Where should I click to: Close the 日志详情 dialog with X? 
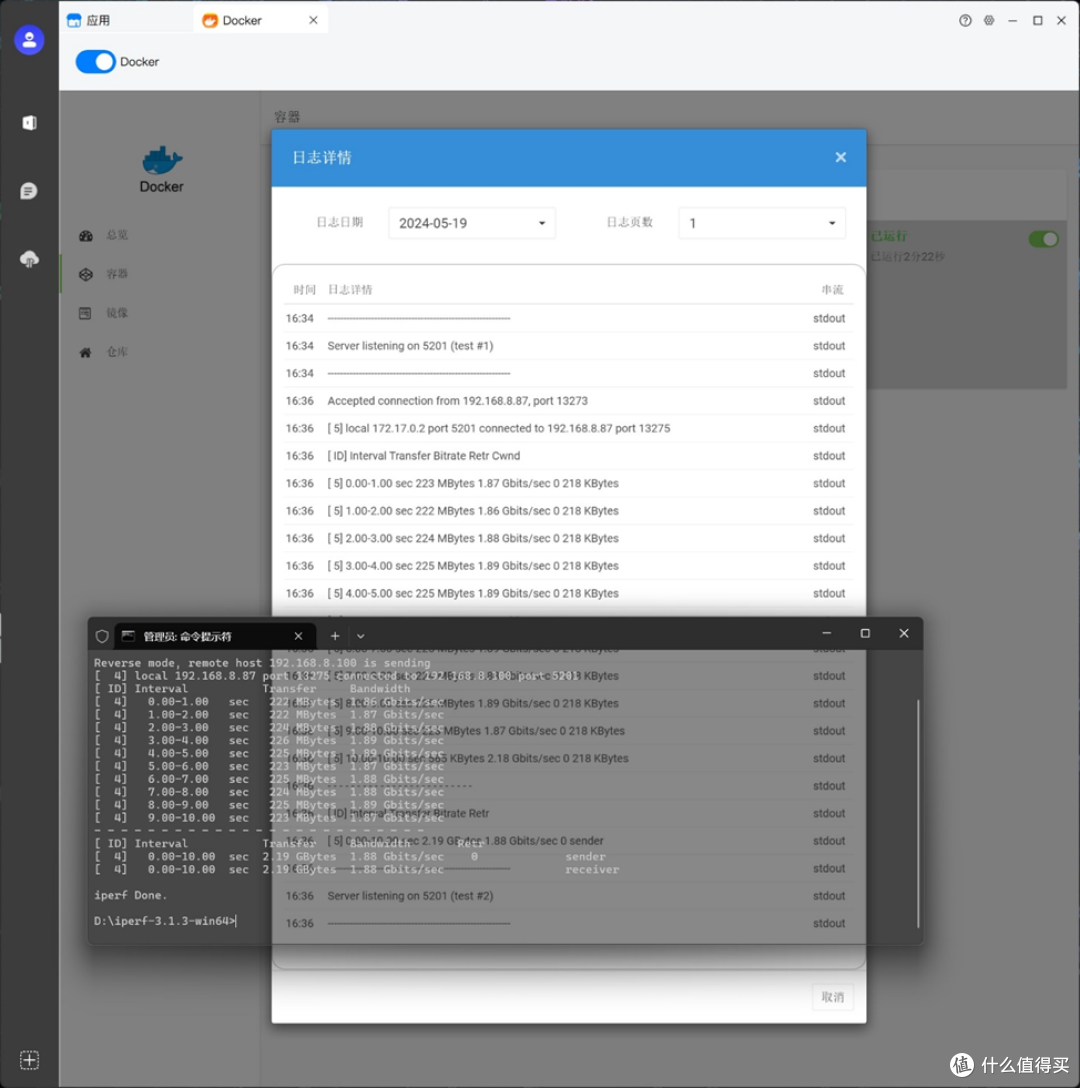point(841,158)
